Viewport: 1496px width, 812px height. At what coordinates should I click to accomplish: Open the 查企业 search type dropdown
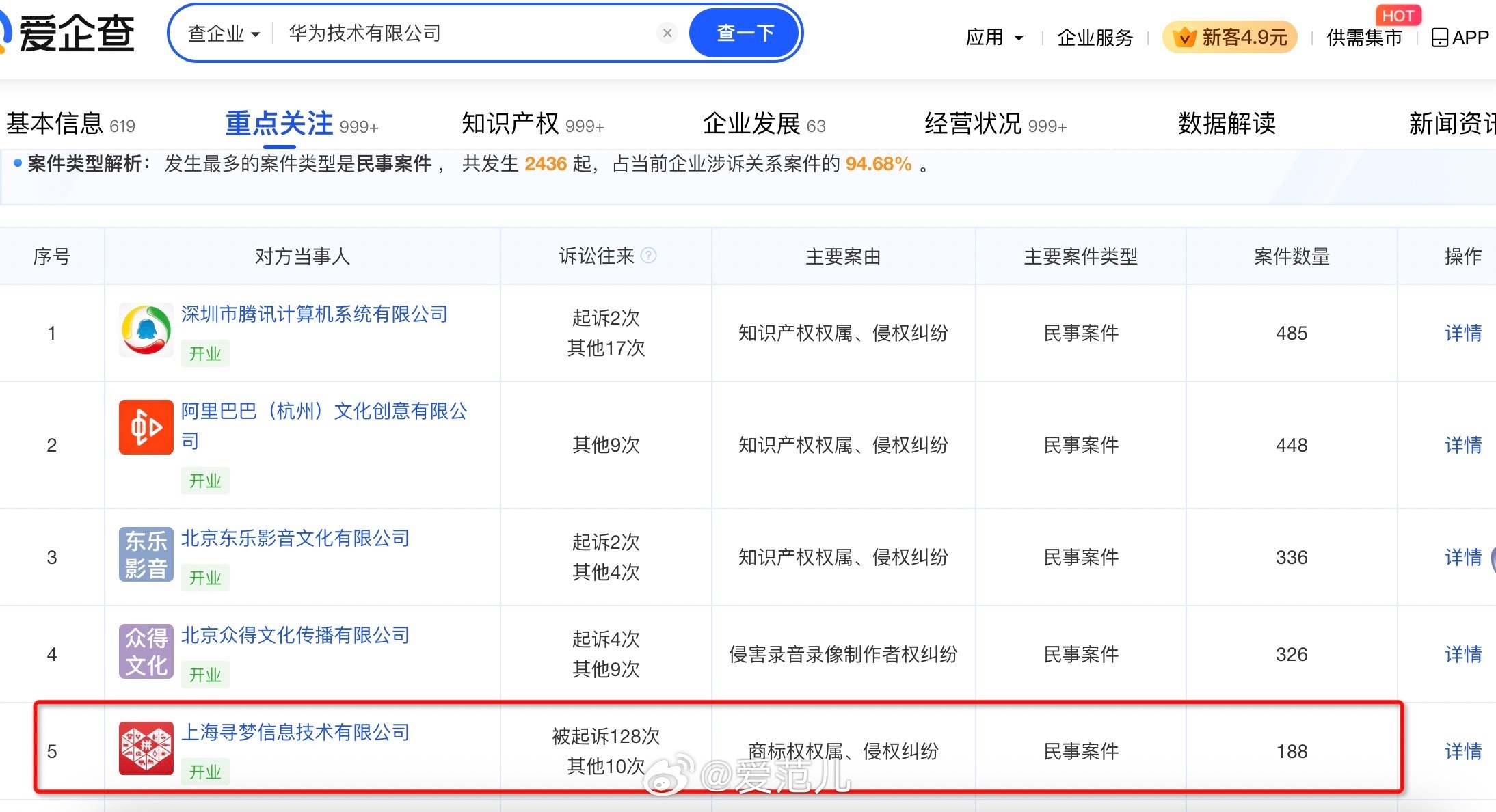(x=224, y=33)
